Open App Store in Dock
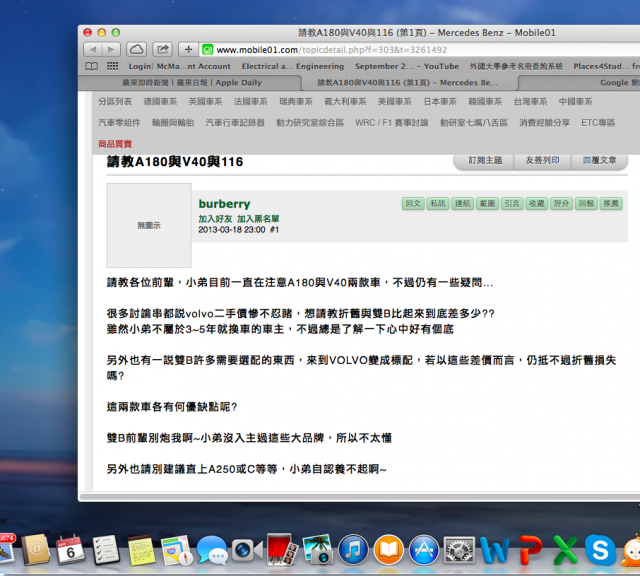Image resolution: width=640 pixels, height=576 pixels. [x=424, y=549]
